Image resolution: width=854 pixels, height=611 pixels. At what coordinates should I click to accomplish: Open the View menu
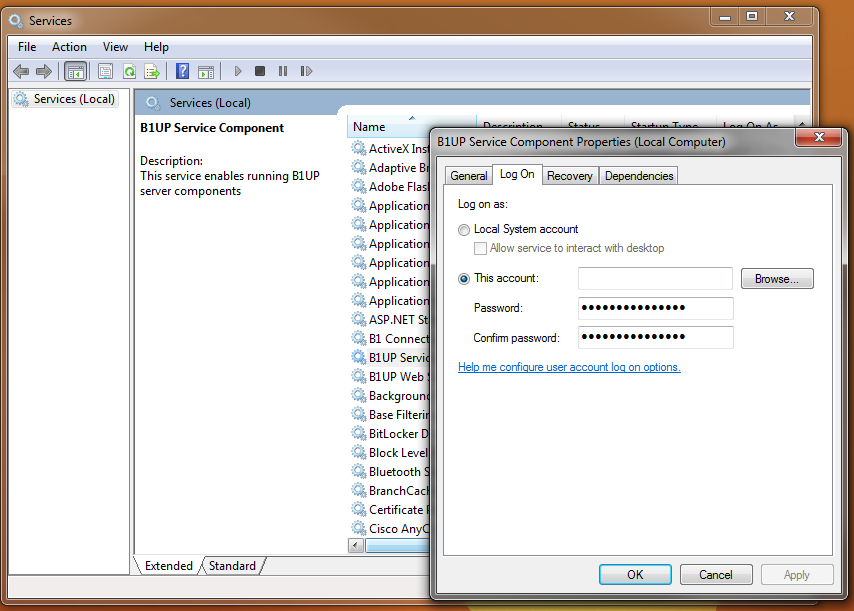[x=115, y=47]
